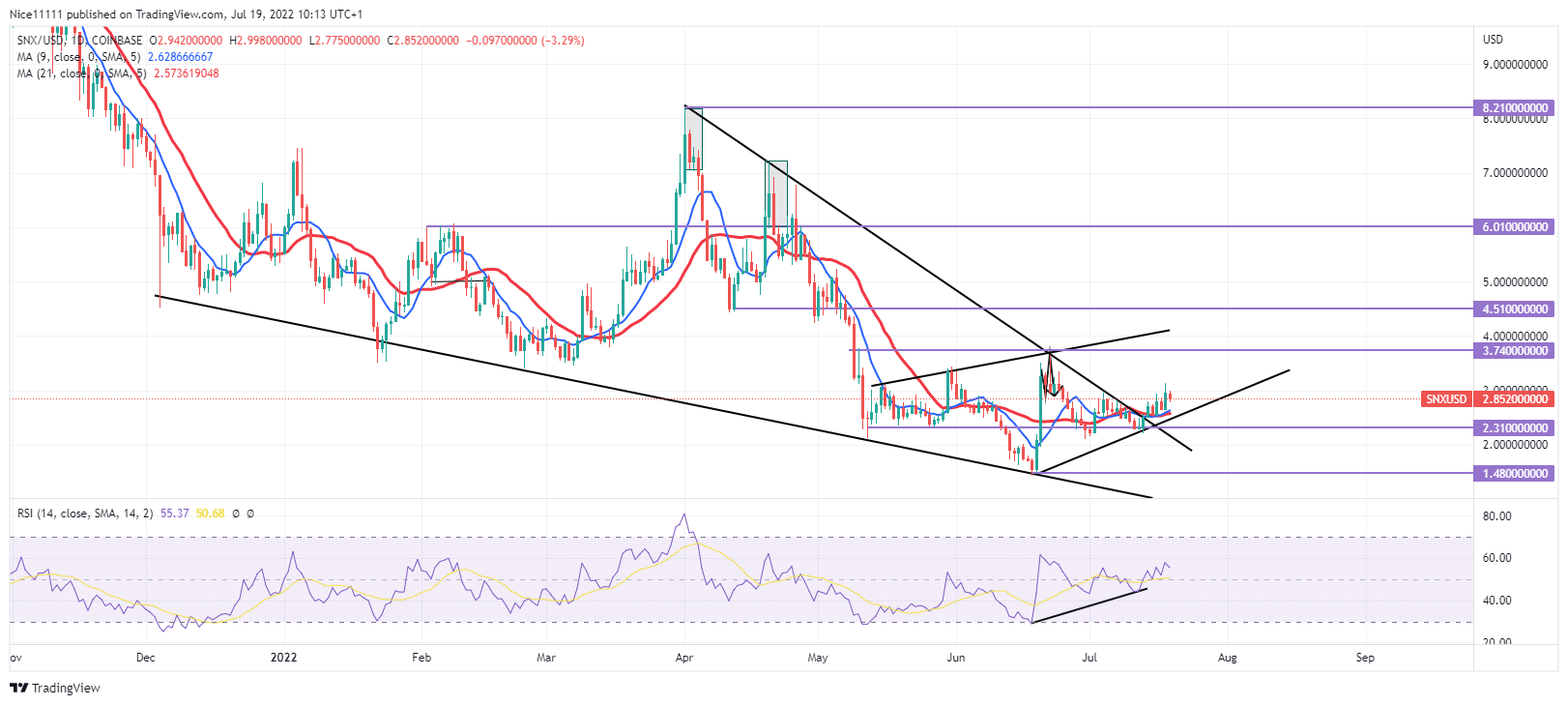Click the Apr label on time axis

684,658
